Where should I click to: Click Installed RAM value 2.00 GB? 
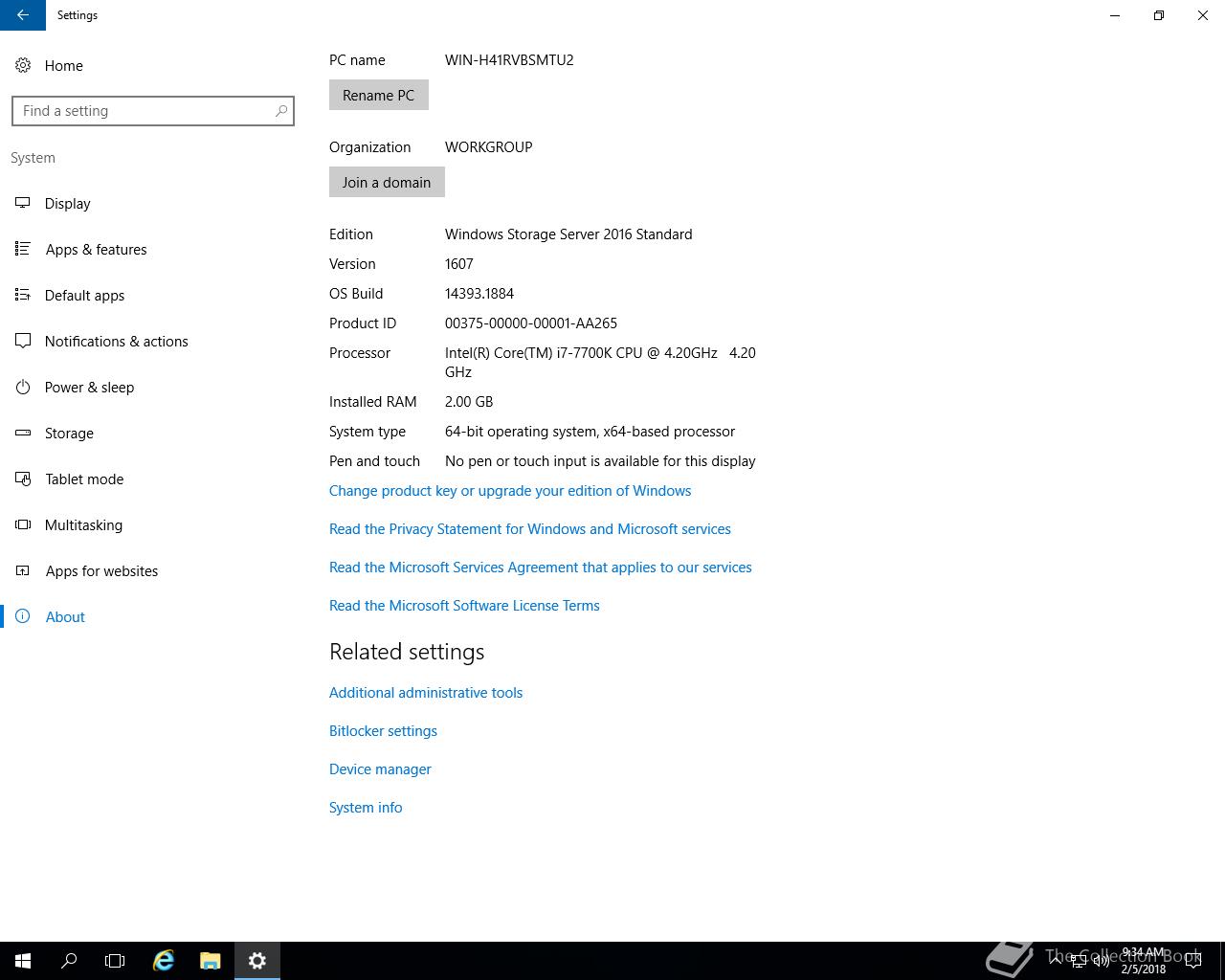coord(469,402)
